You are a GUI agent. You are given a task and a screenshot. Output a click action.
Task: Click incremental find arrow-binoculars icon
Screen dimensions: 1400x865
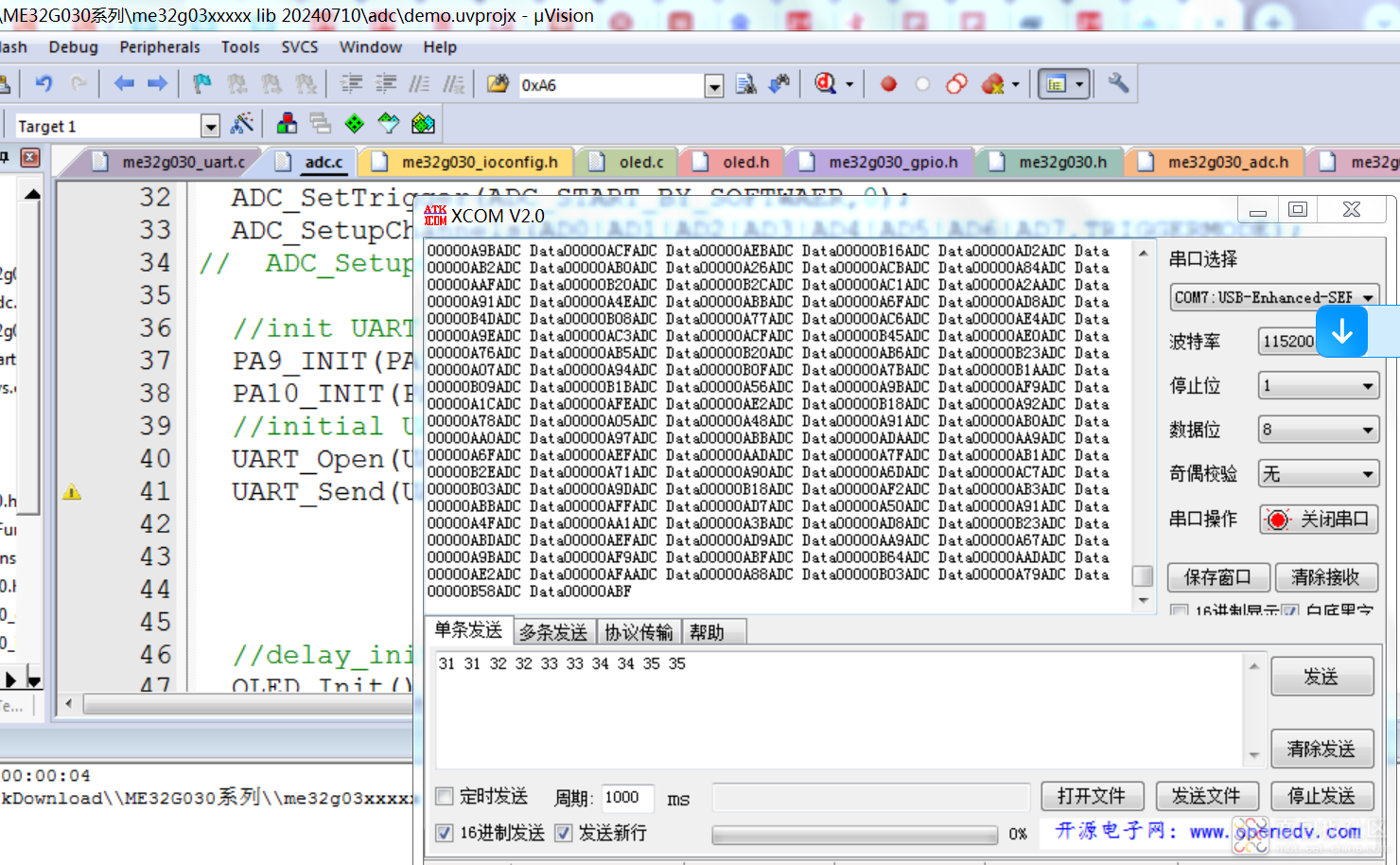pos(779,84)
